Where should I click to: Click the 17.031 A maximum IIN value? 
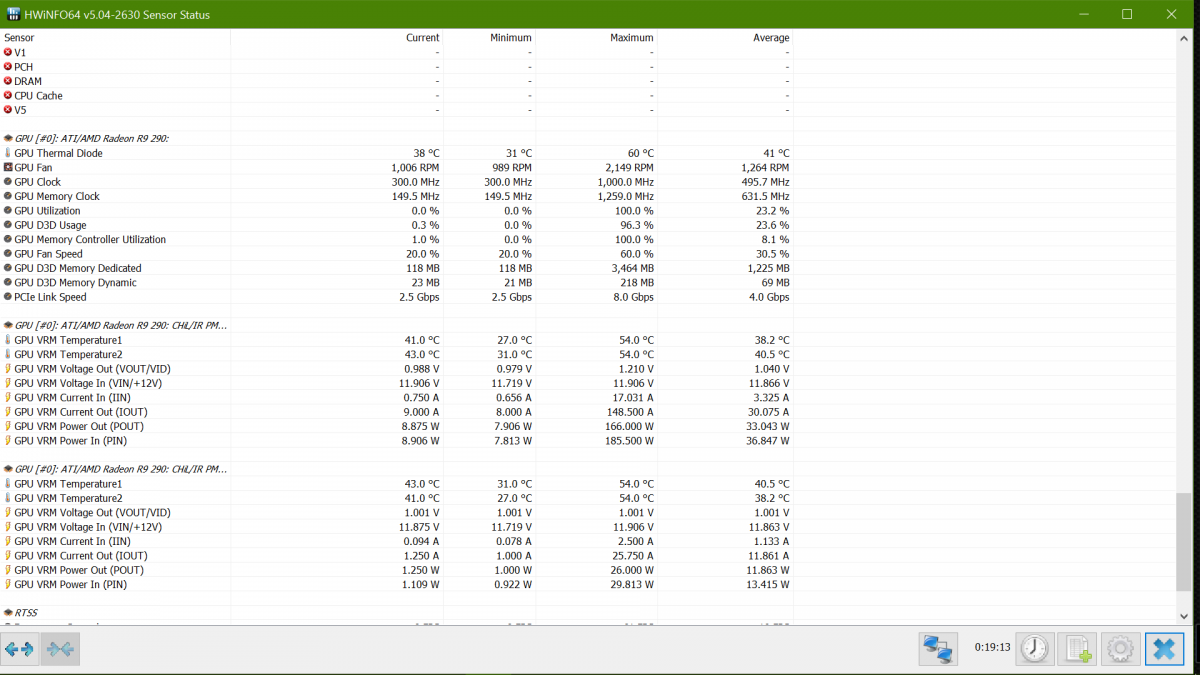point(633,398)
